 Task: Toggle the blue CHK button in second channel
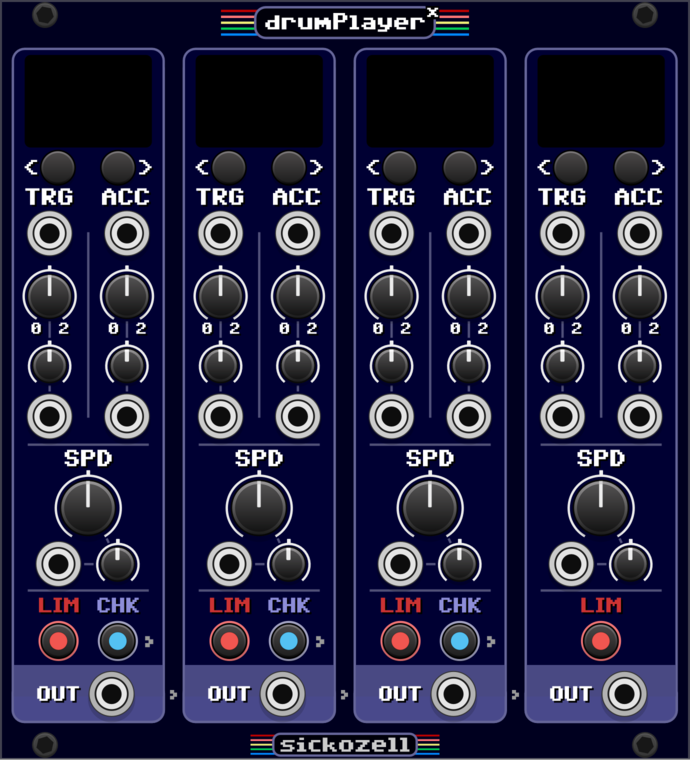pyautogui.click(x=289, y=641)
